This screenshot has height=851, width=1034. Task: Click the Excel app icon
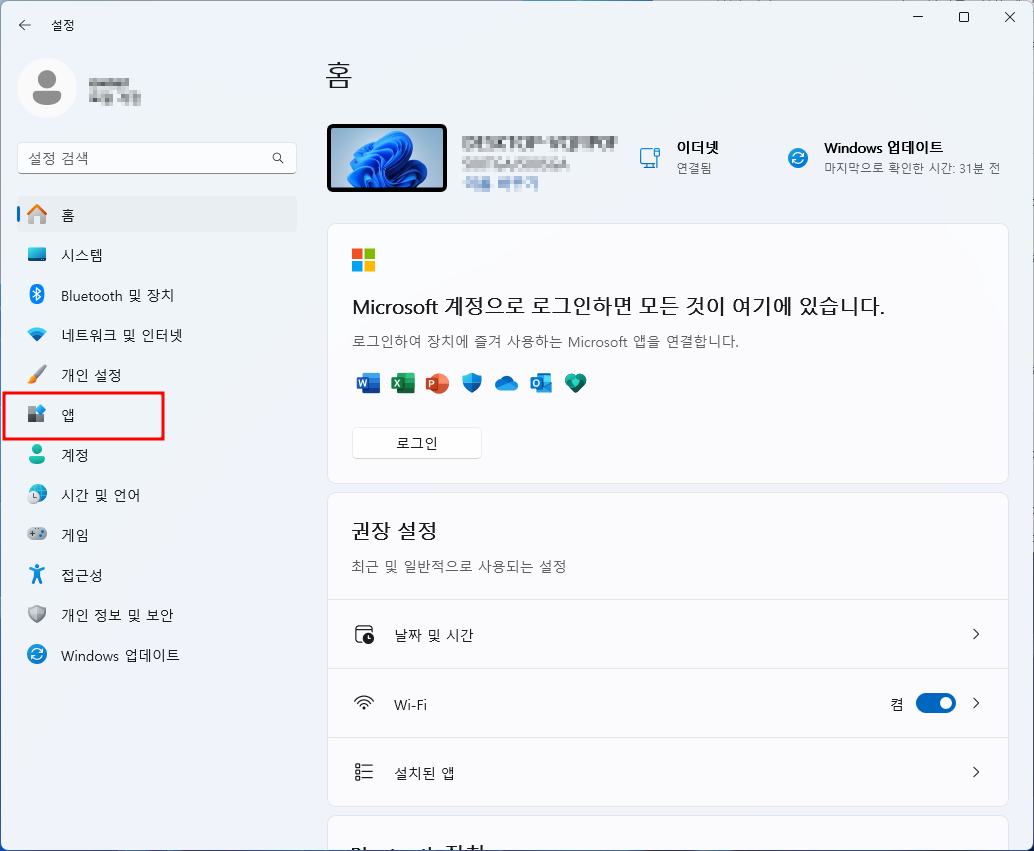(x=403, y=383)
